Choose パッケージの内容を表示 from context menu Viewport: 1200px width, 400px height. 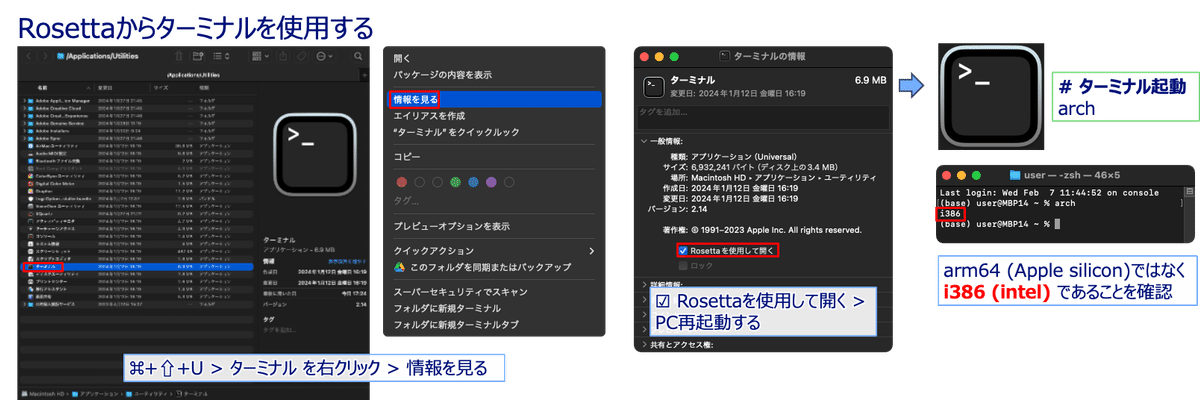pos(442,75)
